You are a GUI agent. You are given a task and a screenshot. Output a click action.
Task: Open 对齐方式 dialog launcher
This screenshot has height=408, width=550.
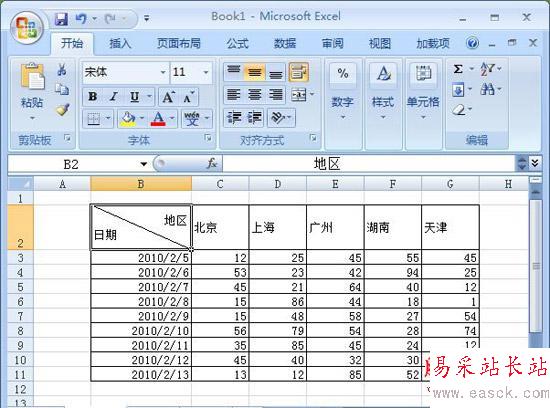tap(314, 138)
